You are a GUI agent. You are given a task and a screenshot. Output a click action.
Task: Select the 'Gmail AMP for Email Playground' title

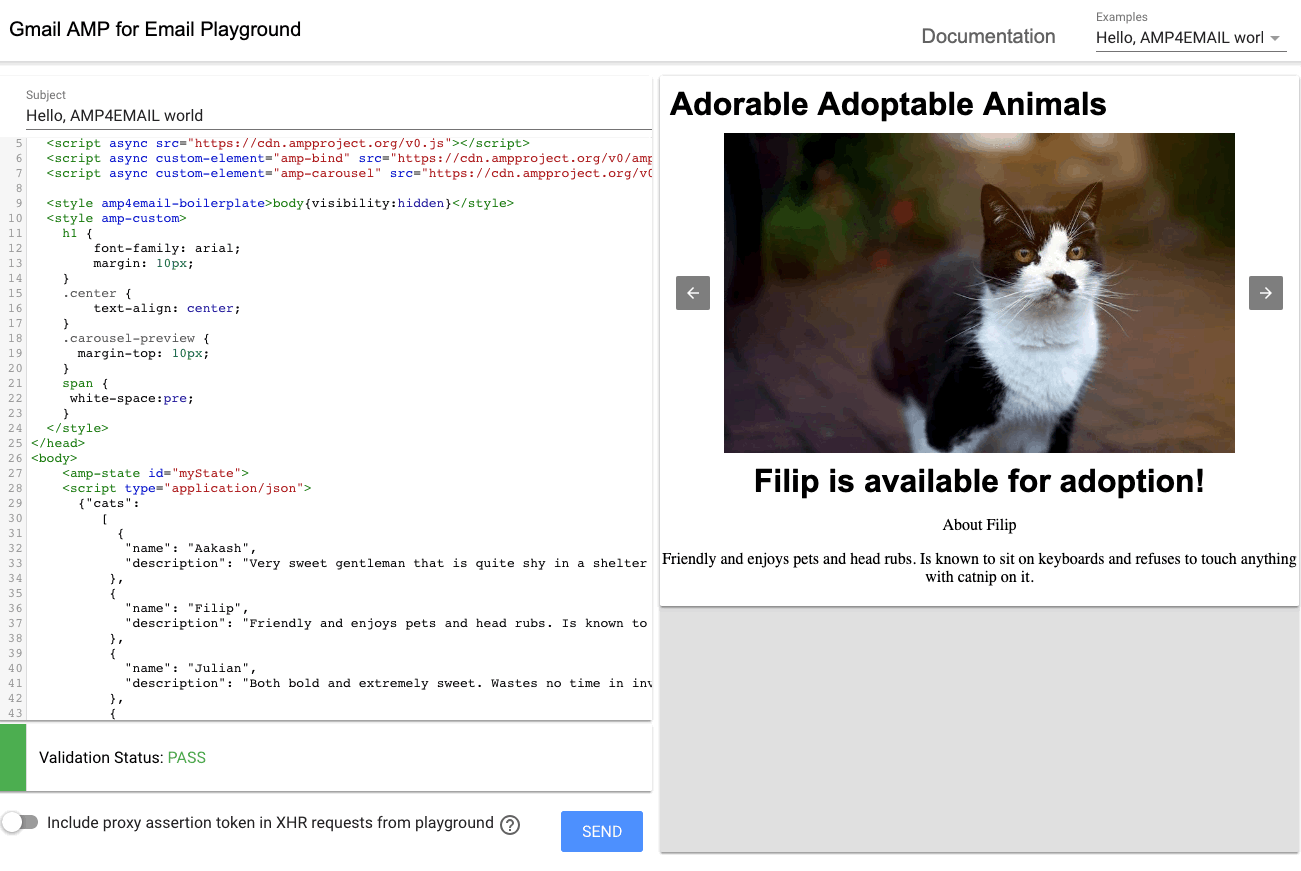(x=155, y=30)
